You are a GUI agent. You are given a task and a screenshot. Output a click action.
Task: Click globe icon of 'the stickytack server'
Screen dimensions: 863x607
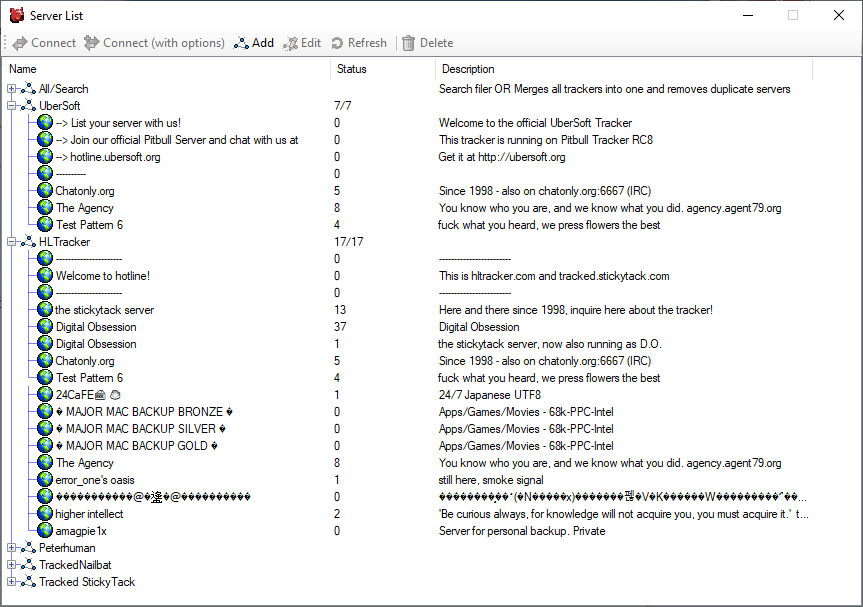click(45, 309)
